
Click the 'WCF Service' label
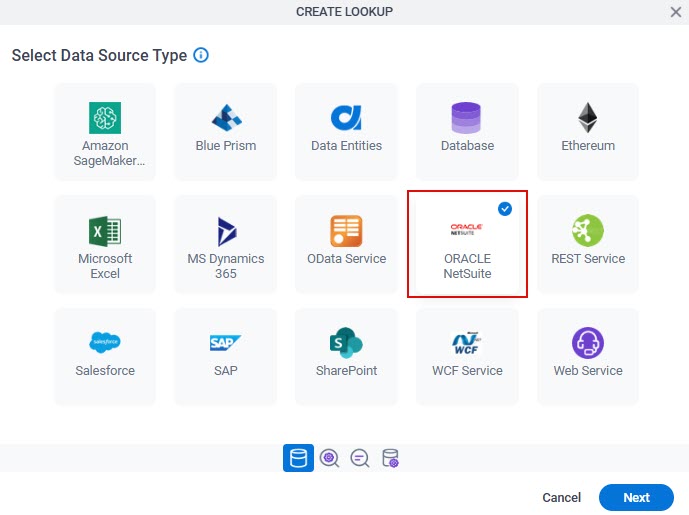click(x=467, y=370)
